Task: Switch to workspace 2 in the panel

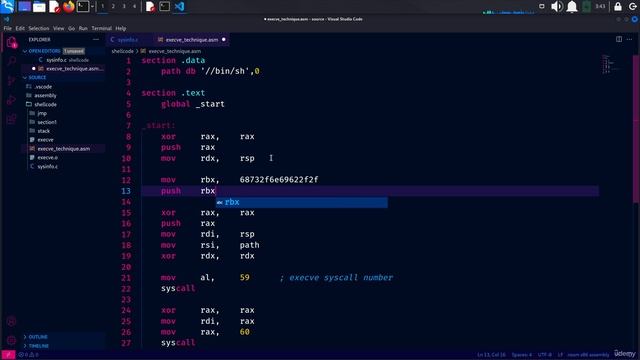Action: 113,6
